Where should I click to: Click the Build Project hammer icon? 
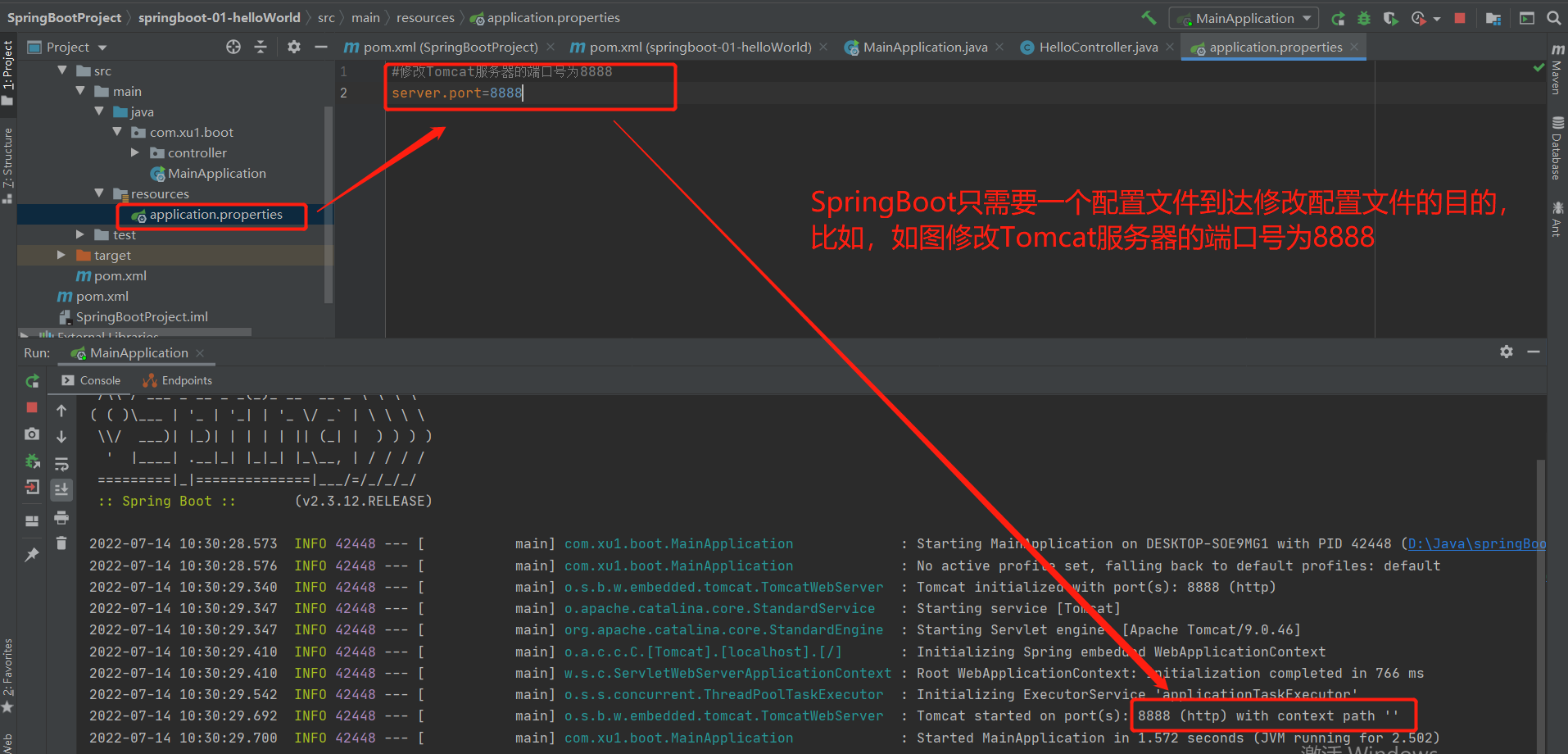(x=1149, y=17)
